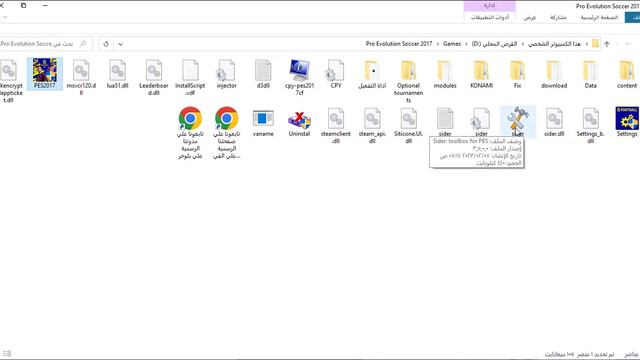The height and width of the screenshot is (360, 640).
Task: Select the cpy-pes2017cf info file
Action: click(299, 77)
